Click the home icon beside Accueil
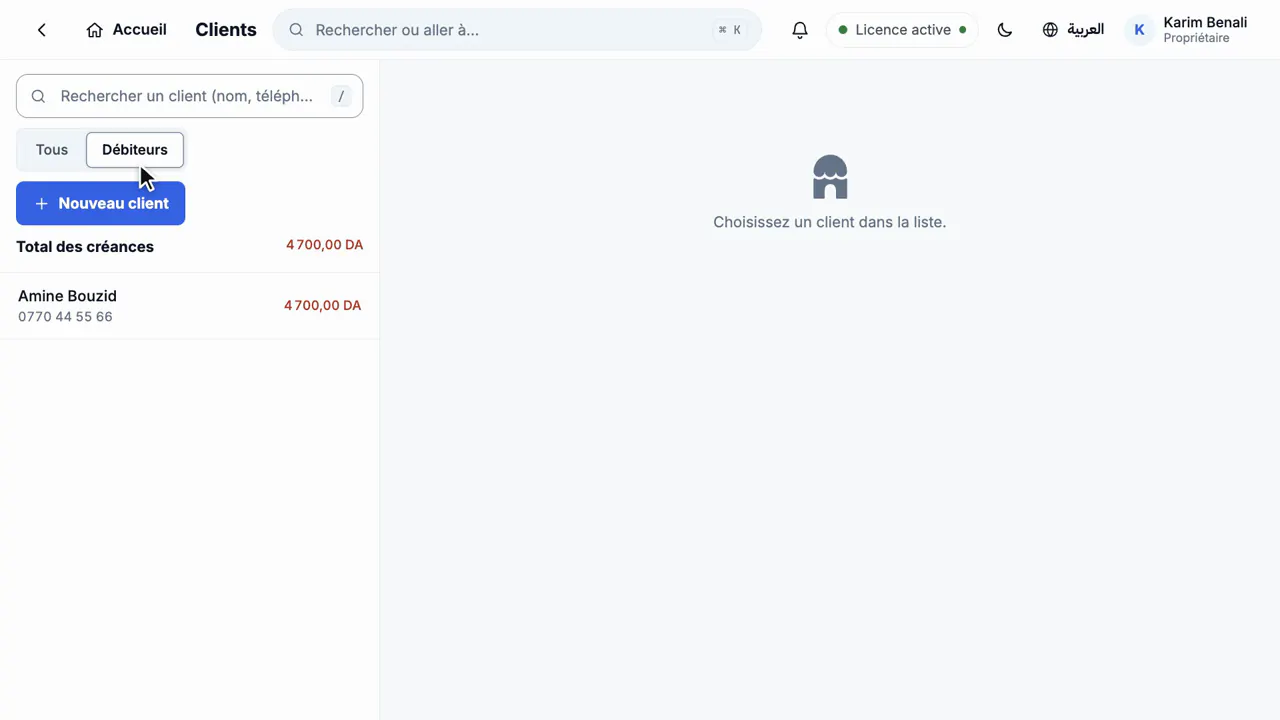Screen dimensions: 1280x720 95,30
